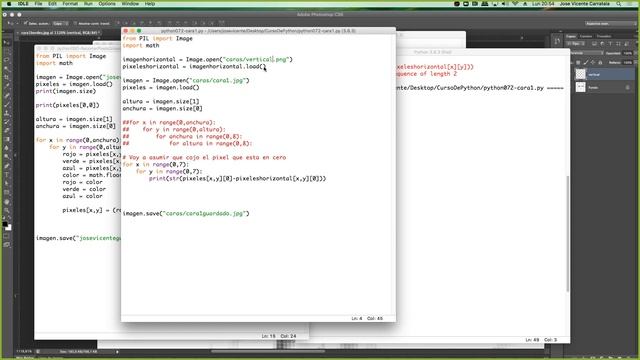Toggle 'Selec. autom.' checkbox
This screenshot has height=360, width=640.
[25, 23]
